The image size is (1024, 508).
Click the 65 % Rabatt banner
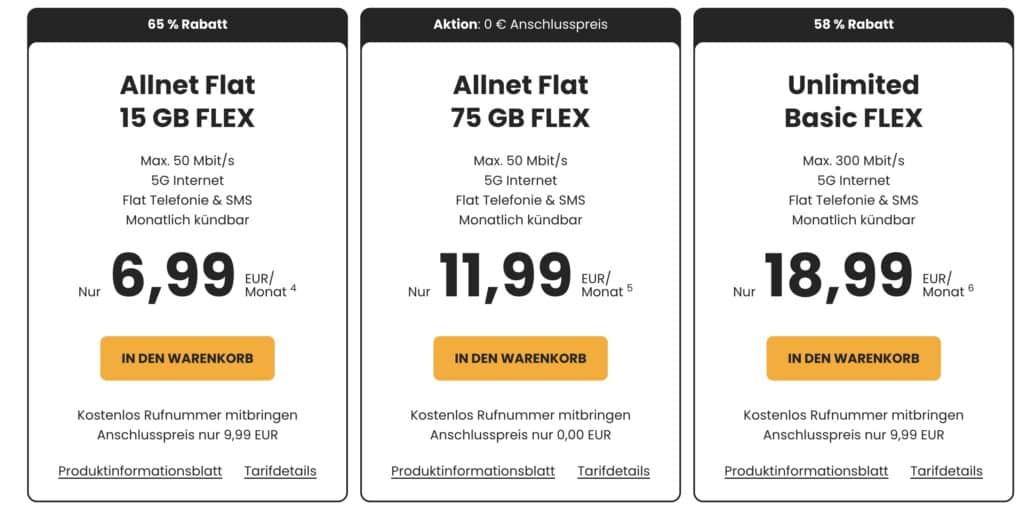187,24
